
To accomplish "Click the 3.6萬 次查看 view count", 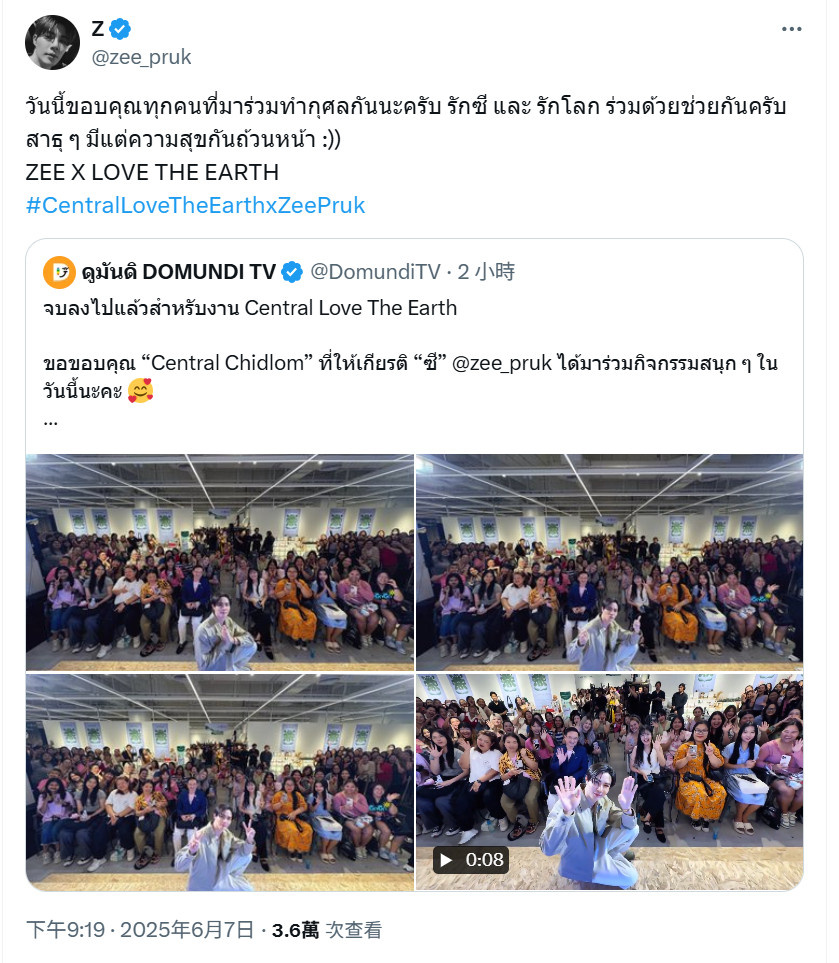I will pyautogui.click(x=327, y=930).
